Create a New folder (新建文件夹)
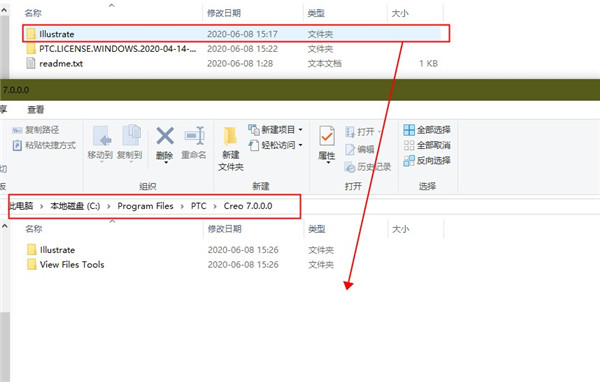Viewport: 600px width, 382px height. 231,149
